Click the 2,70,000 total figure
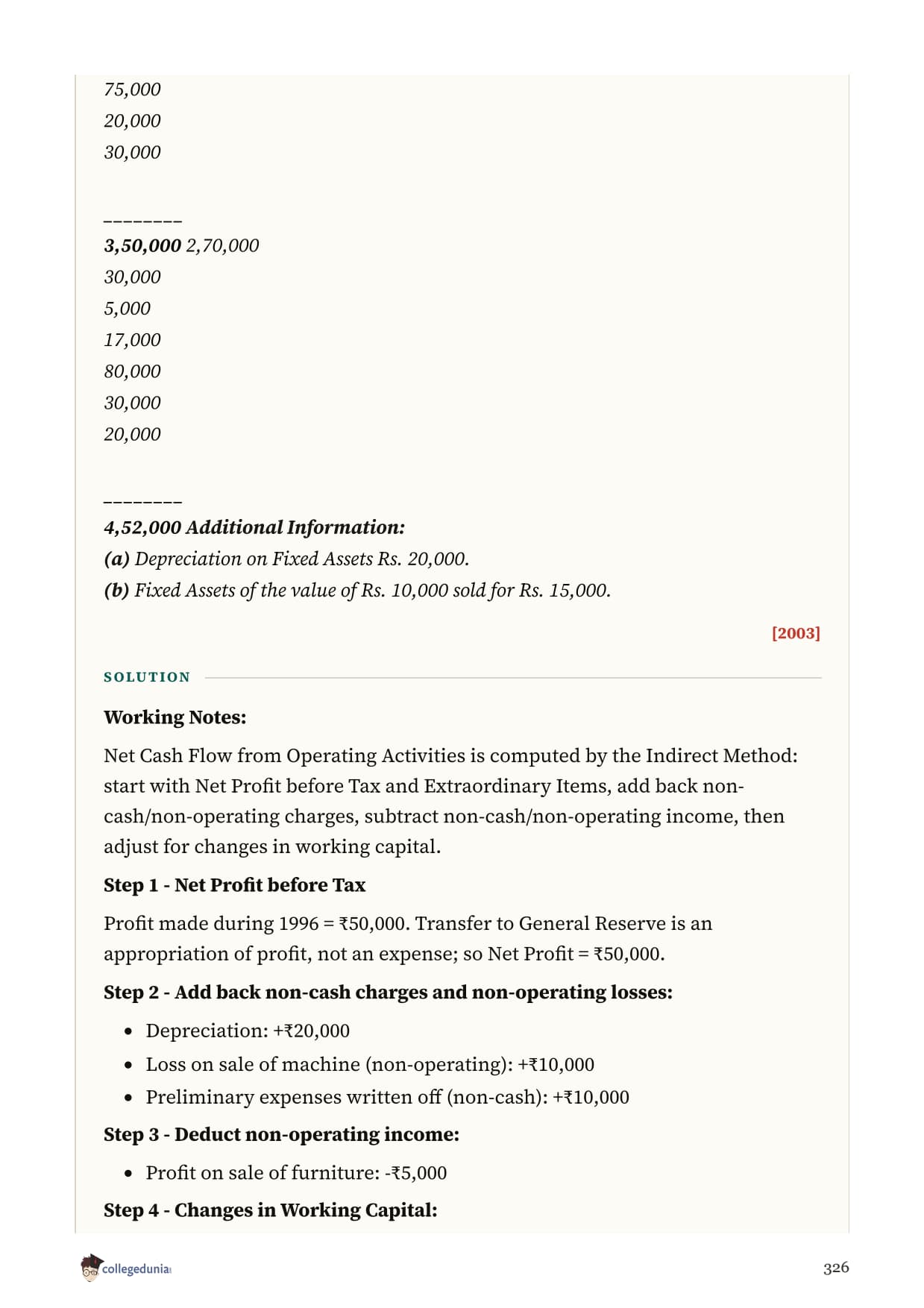Image resolution: width=924 pixels, height=1308 pixels. (222, 246)
